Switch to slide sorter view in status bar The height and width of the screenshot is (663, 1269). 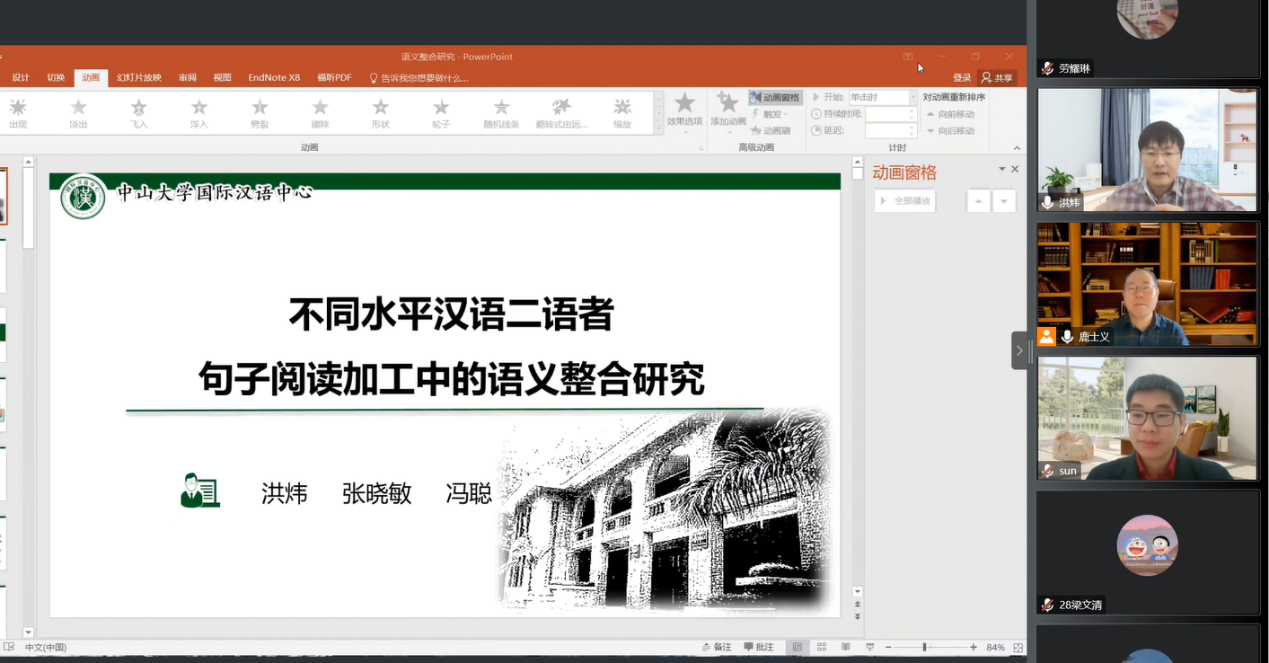821,647
